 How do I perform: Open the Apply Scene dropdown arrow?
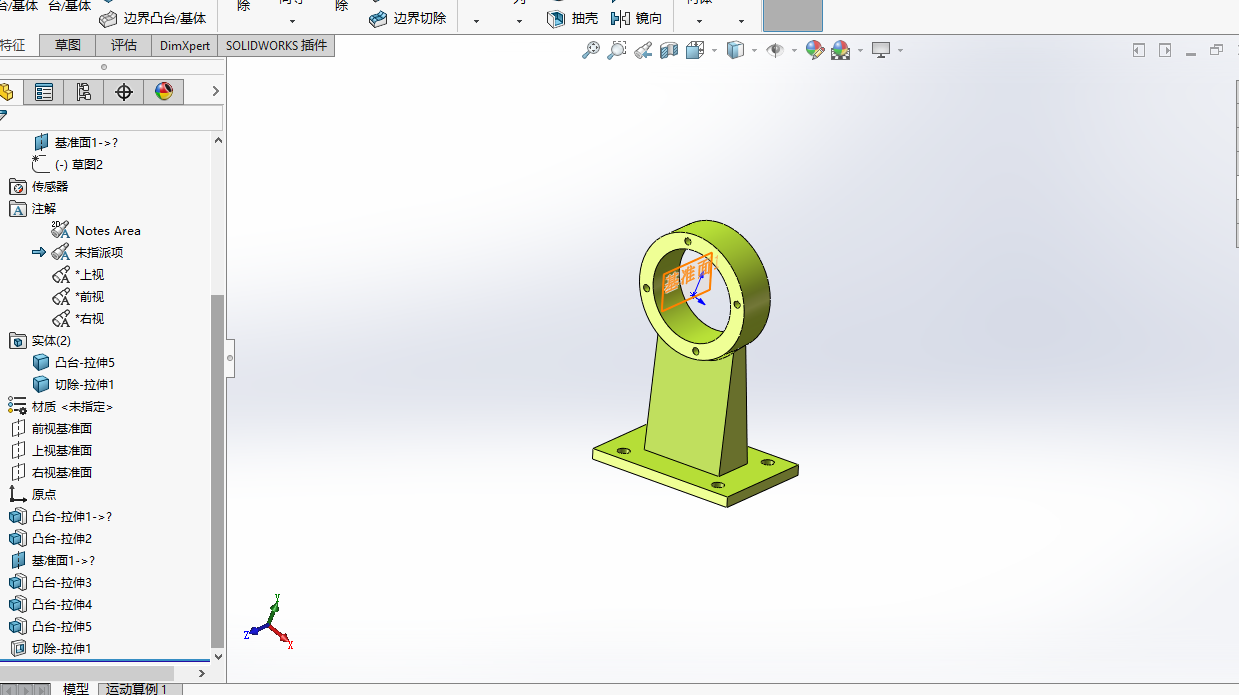pos(859,51)
